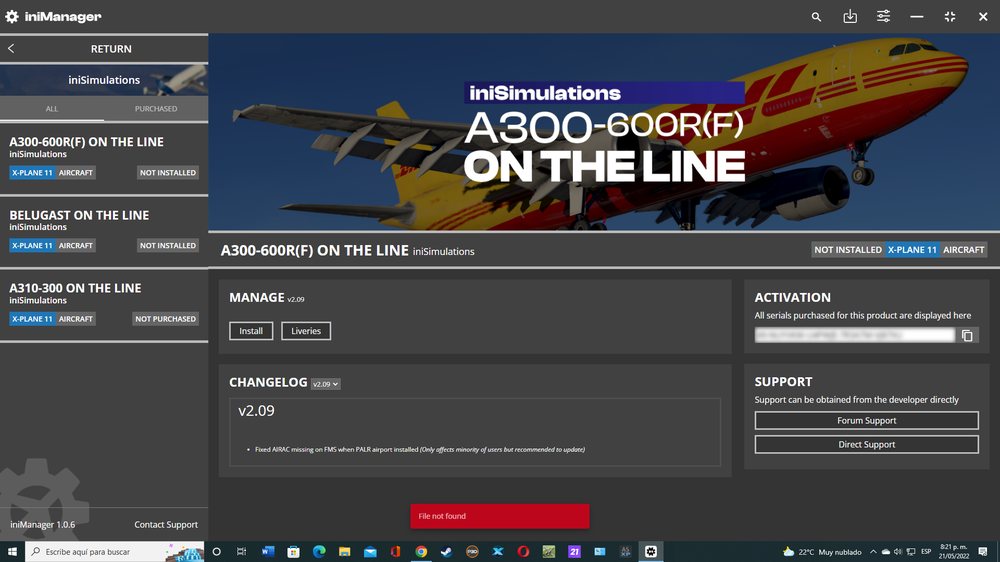Screen dimensions: 1000x562
Task: Launch Steam from the taskbar
Action: click(x=447, y=551)
